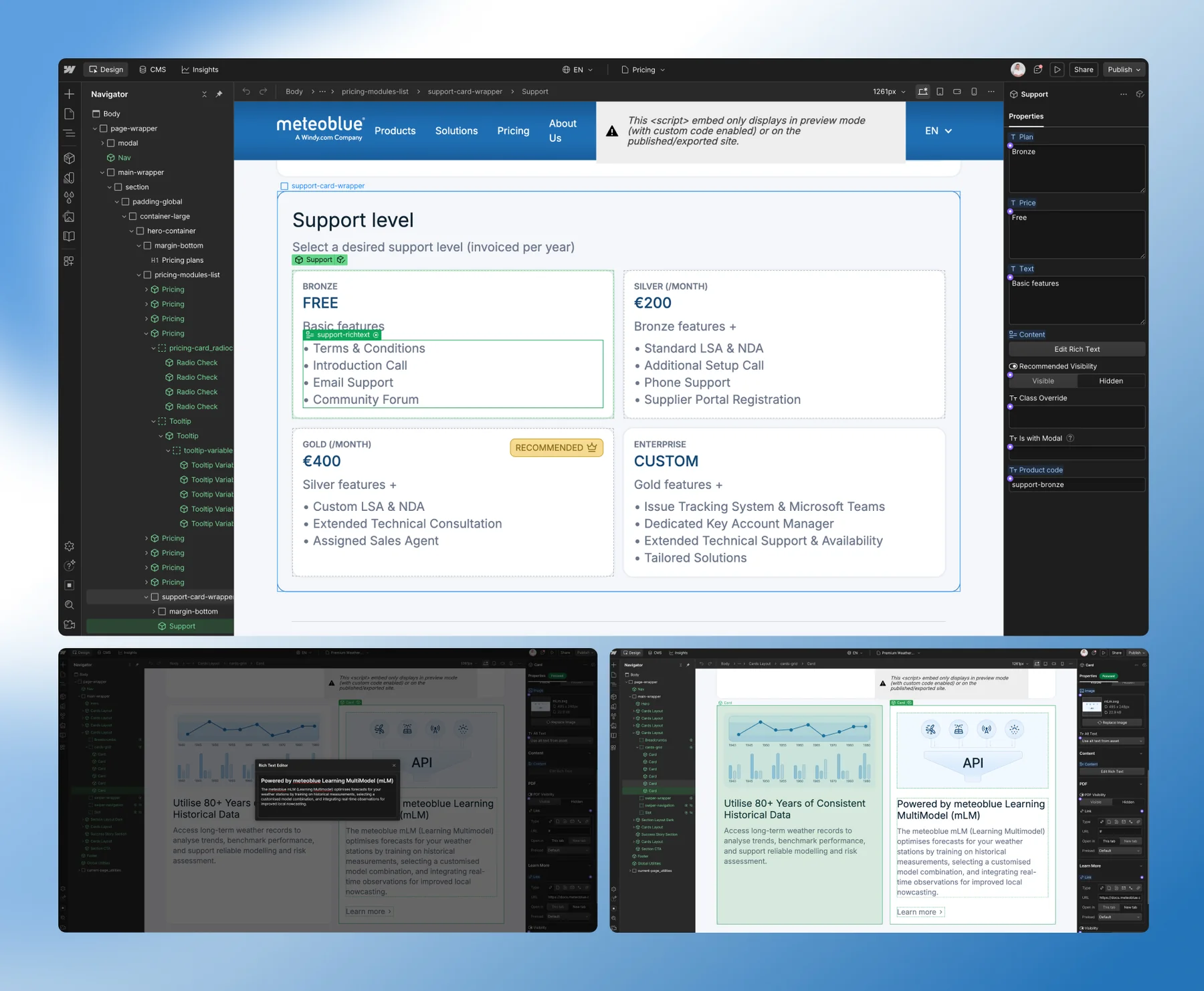Screen dimensions: 1204x991
Task: Open the Pricing page dropdown in top bar
Action: coord(643,70)
